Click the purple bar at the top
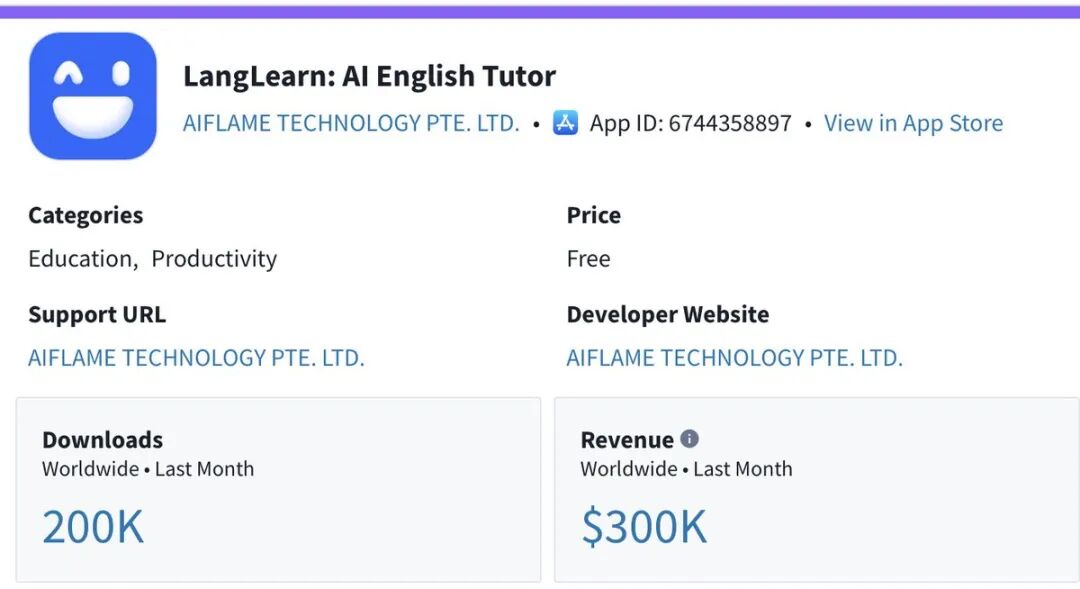Viewport: 1080px width, 589px height. (540, 5)
